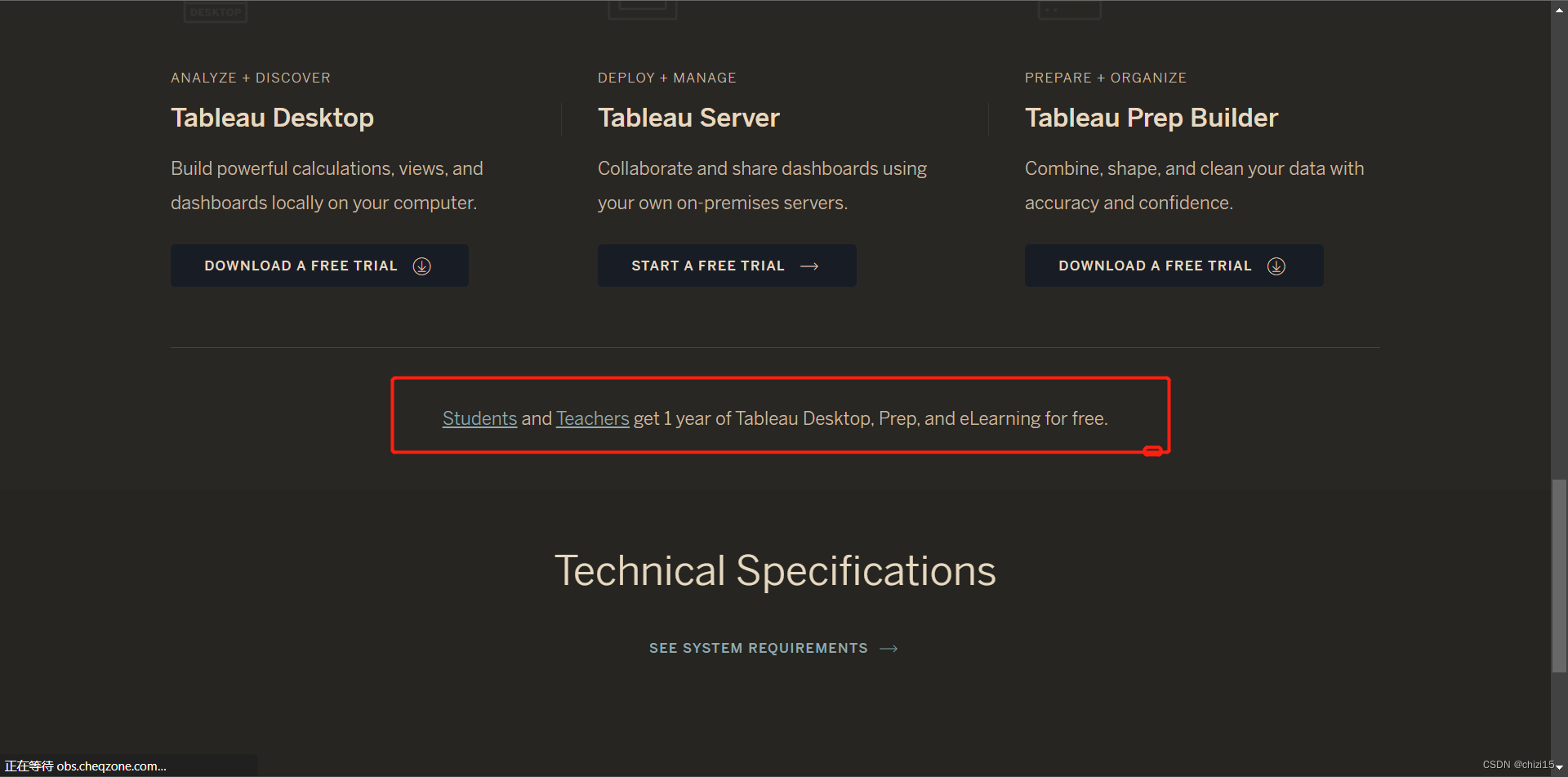Click the PREPARE + ORGANIZE label
The image size is (1568, 777).
pos(1106,78)
